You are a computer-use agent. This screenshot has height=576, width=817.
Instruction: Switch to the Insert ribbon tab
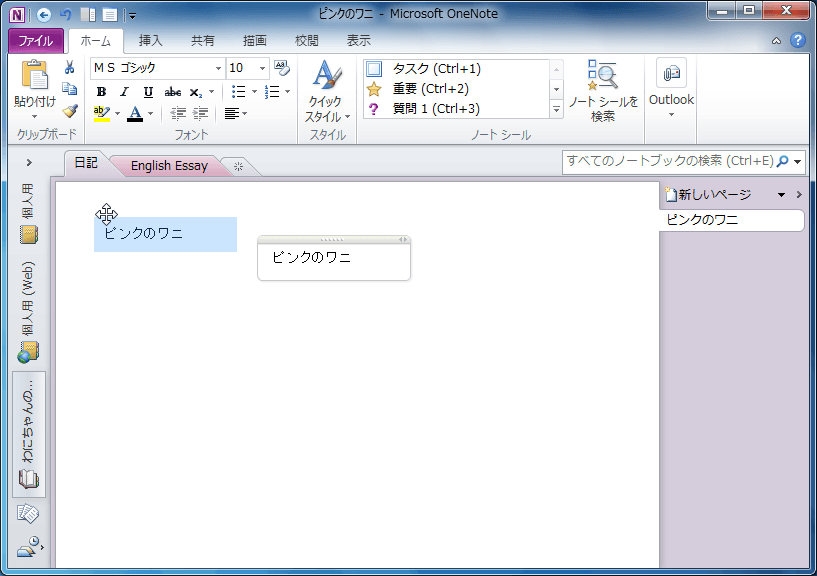click(x=151, y=41)
